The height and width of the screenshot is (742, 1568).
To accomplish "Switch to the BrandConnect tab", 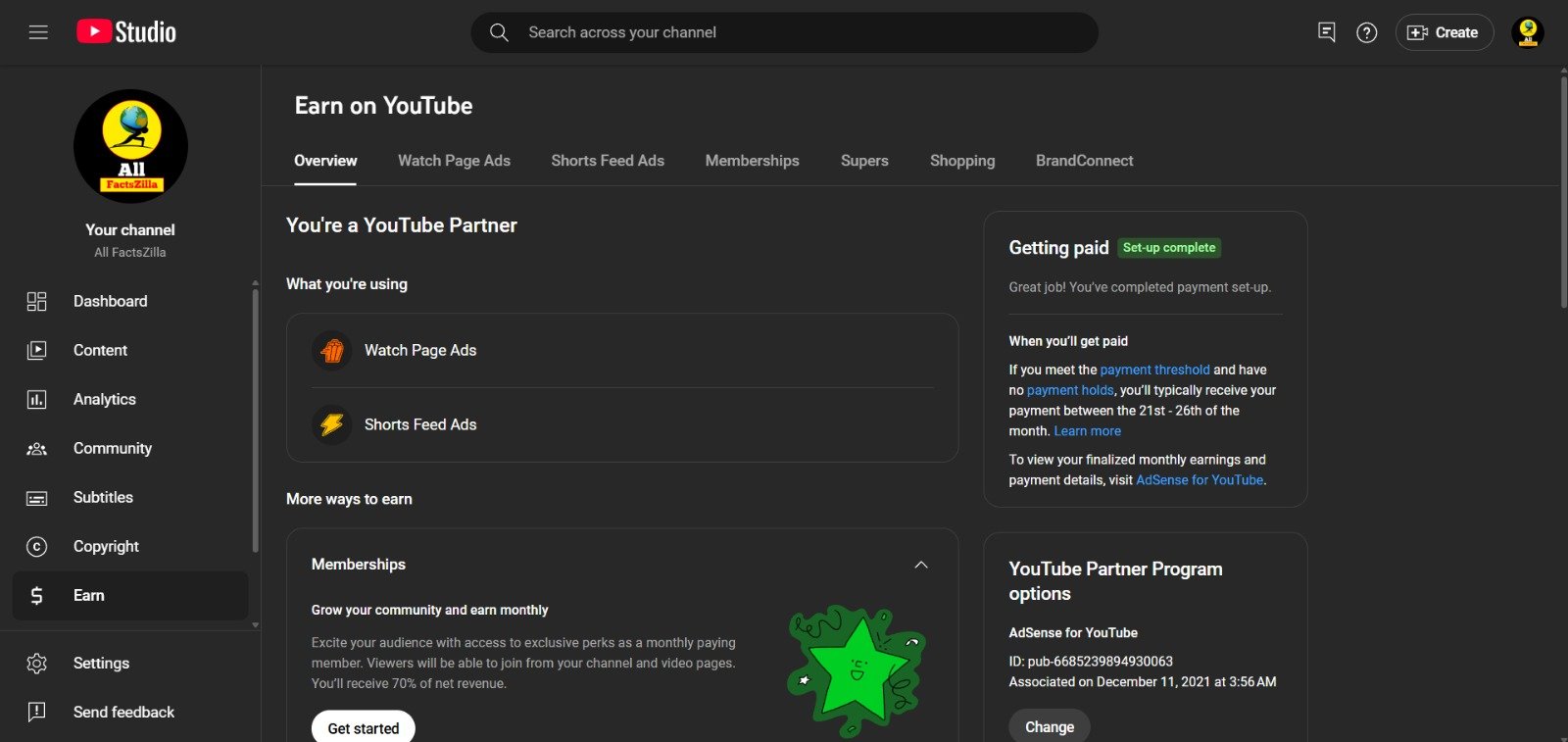I will click(1084, 161).
